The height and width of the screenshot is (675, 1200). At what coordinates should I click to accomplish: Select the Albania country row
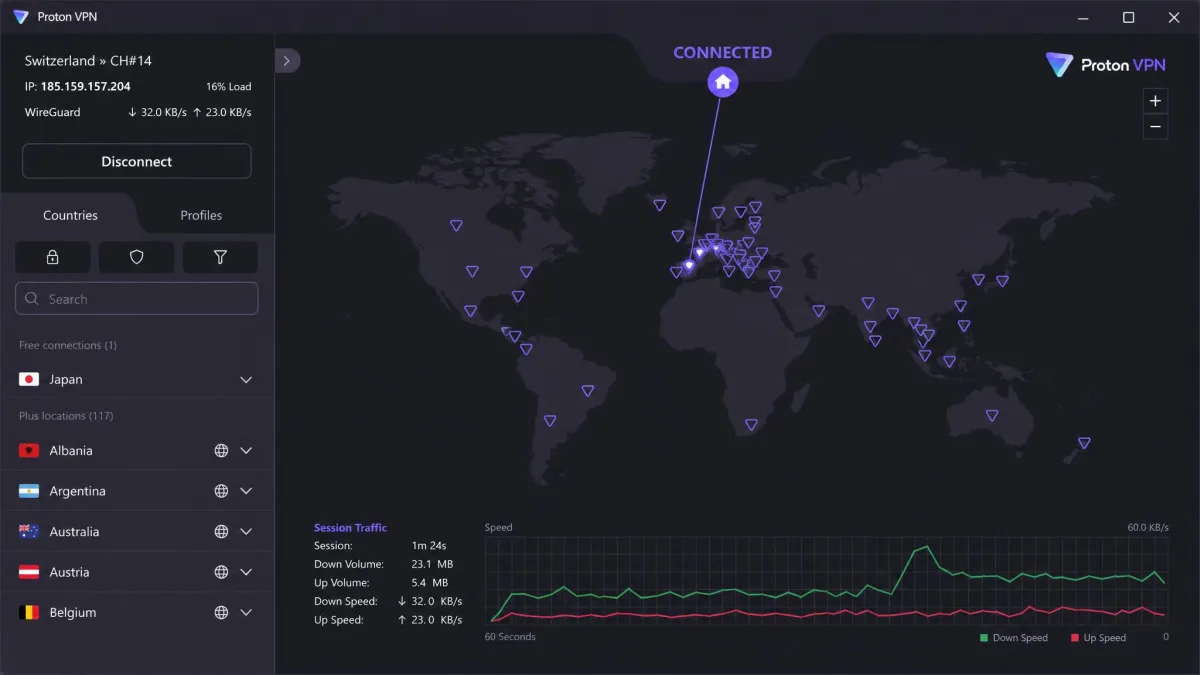(137, 451)
